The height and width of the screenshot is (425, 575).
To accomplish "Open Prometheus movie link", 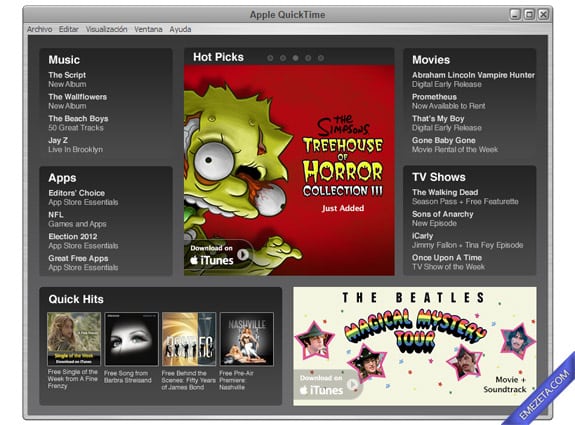I will [448, 101].
